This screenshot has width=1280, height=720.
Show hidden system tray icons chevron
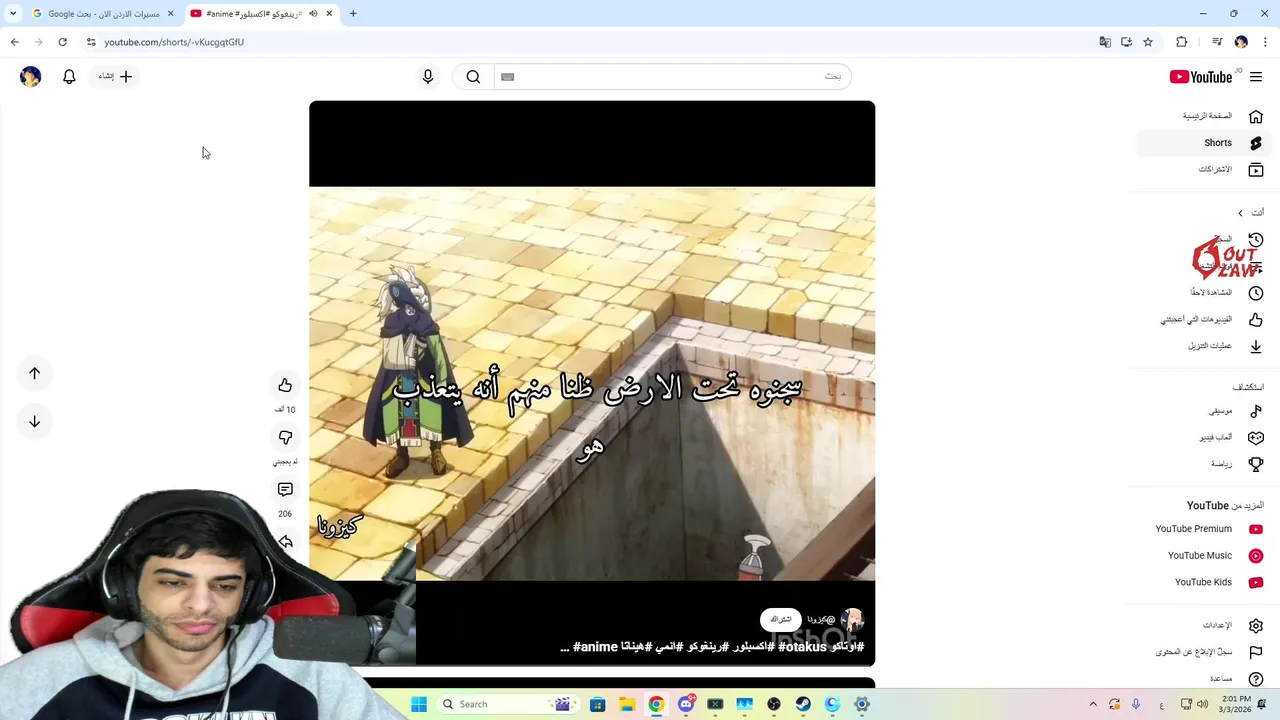tap(1093, 704)
